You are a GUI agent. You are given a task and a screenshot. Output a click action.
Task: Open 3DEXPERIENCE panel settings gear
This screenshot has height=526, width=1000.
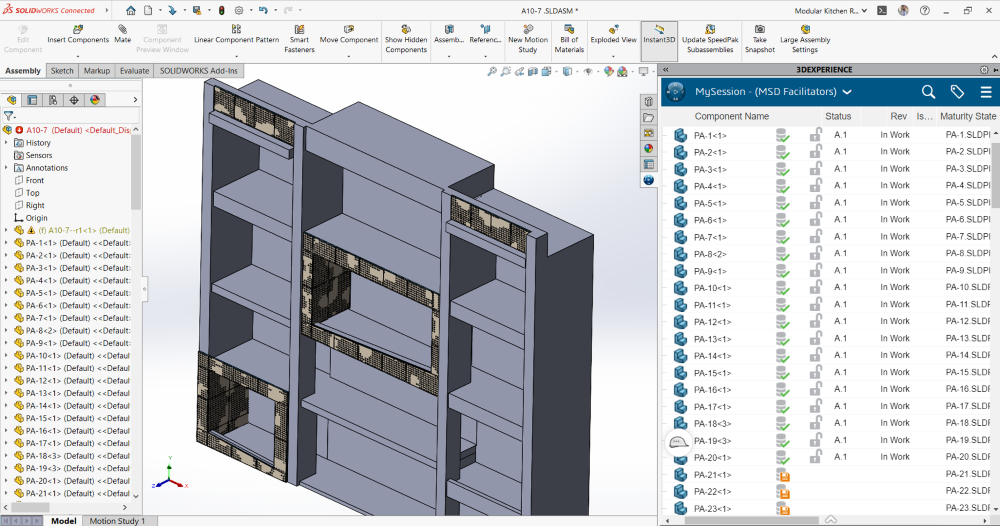pyautogui.click(x=984, y=69)
